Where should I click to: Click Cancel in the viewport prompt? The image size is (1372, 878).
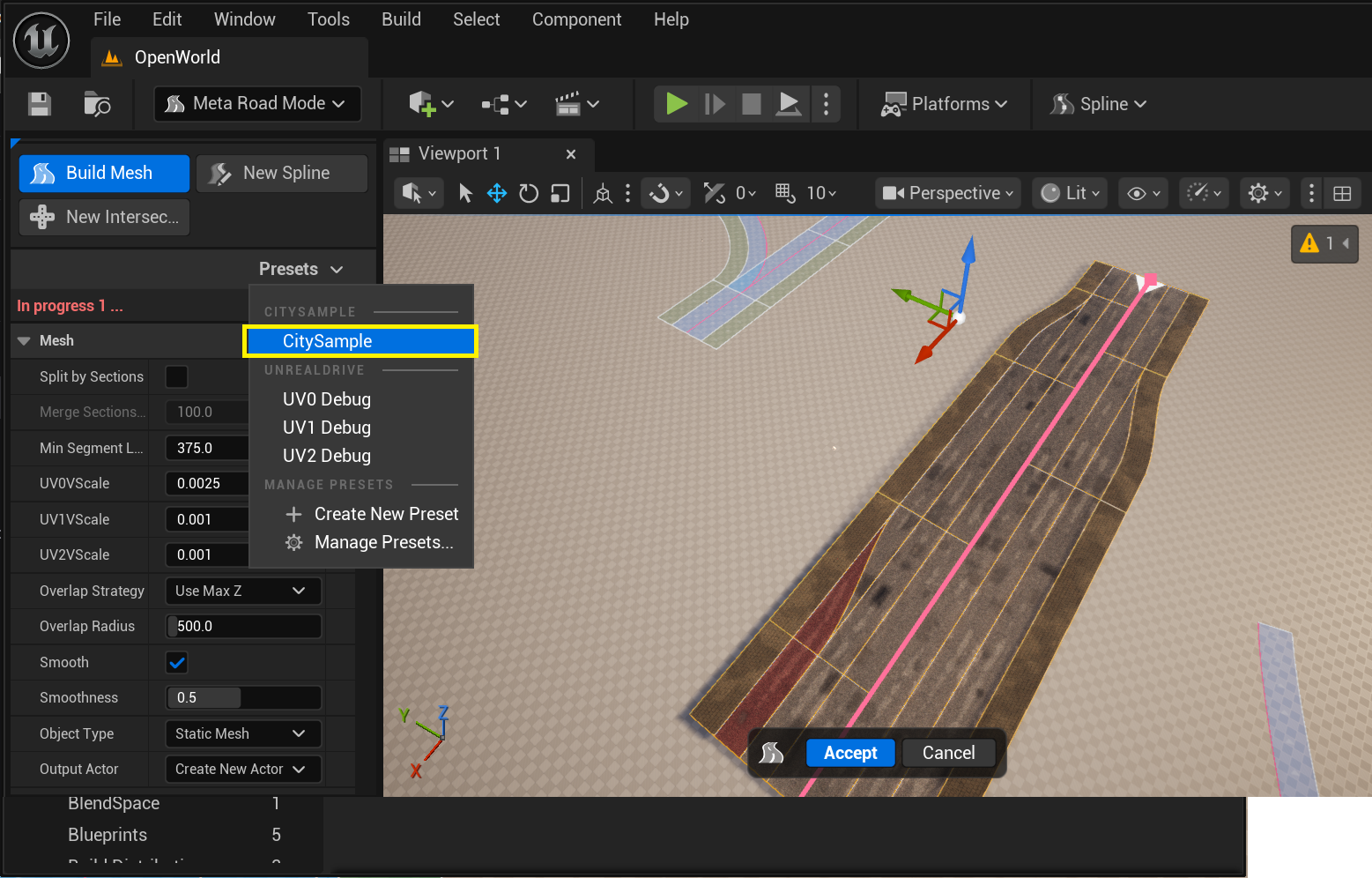pyautogui.click(x=949, y=753)
